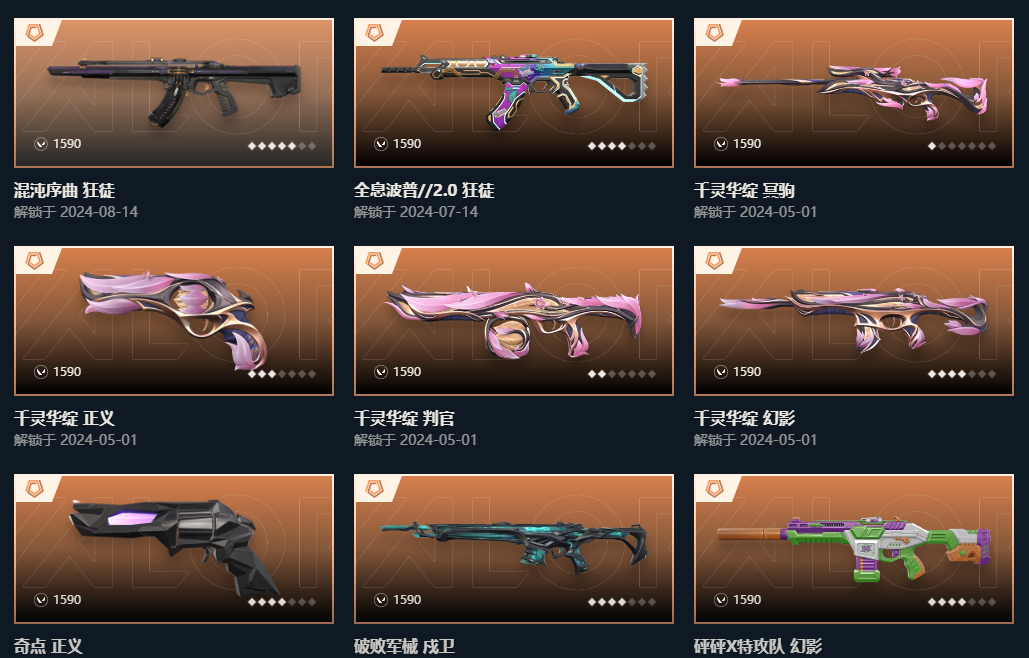
Task: Click tier badge icon on 混沌序曲 狂徒 card
Action: tap(34, 32)
